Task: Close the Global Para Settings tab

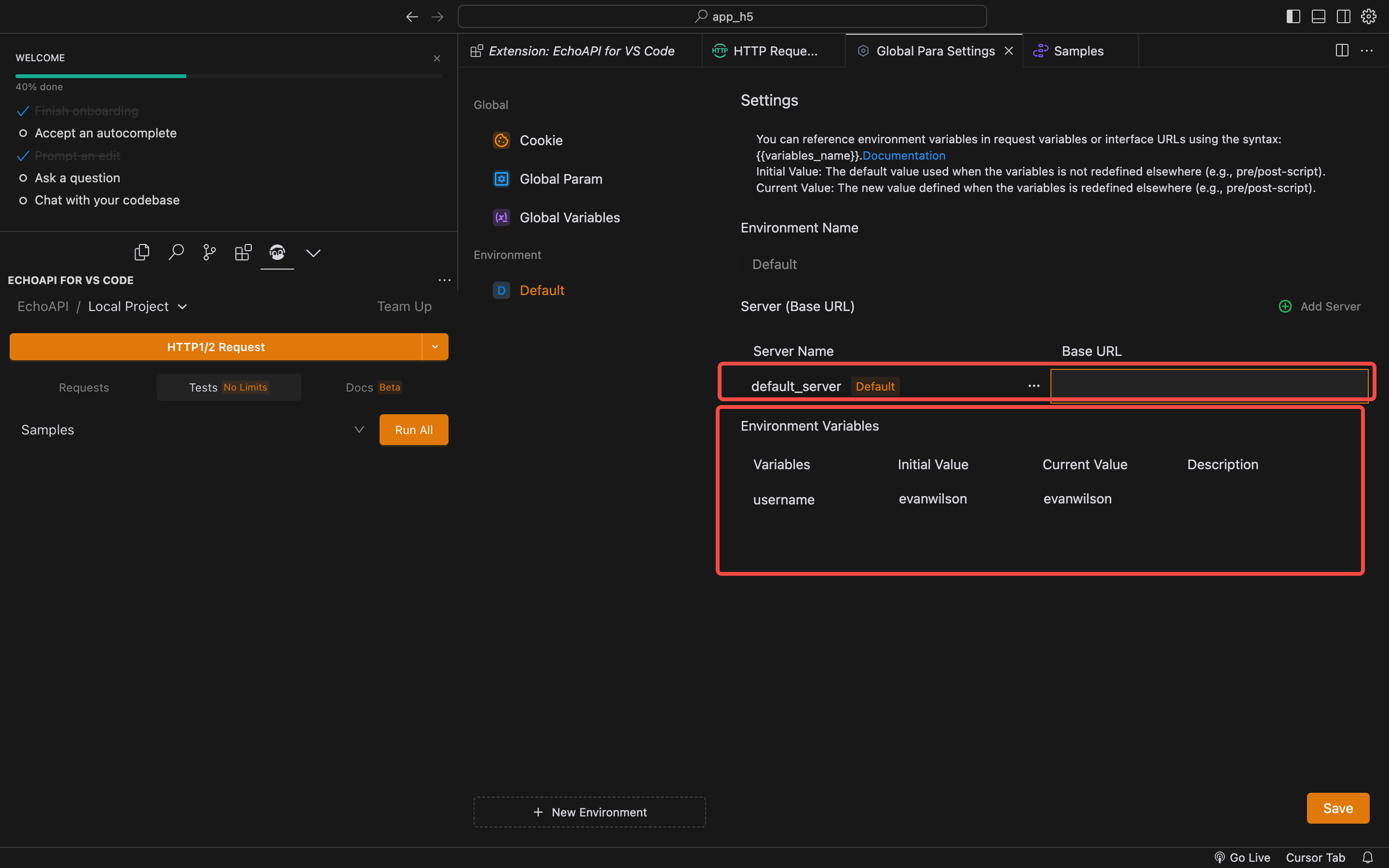Action: (x=1008, y=51)
